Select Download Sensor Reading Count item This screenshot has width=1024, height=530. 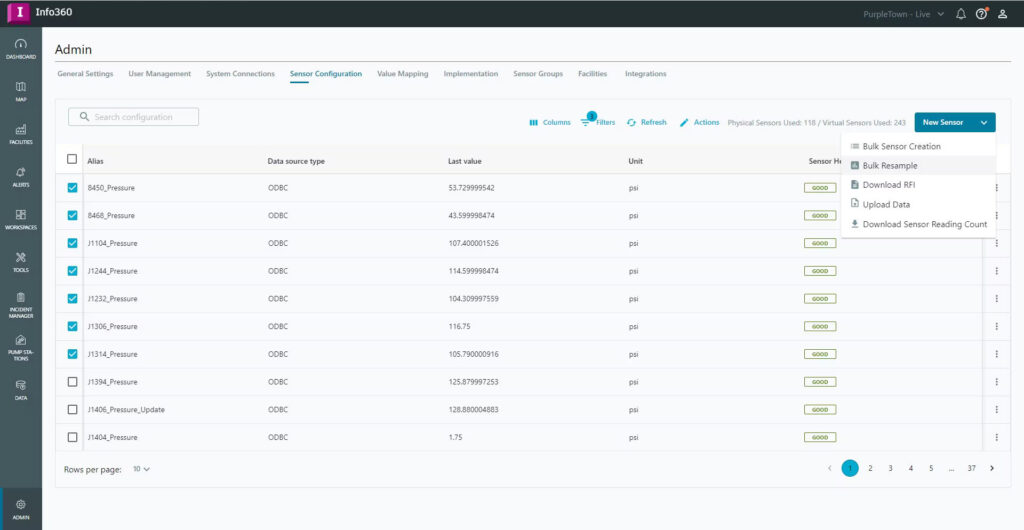(918, 224)
